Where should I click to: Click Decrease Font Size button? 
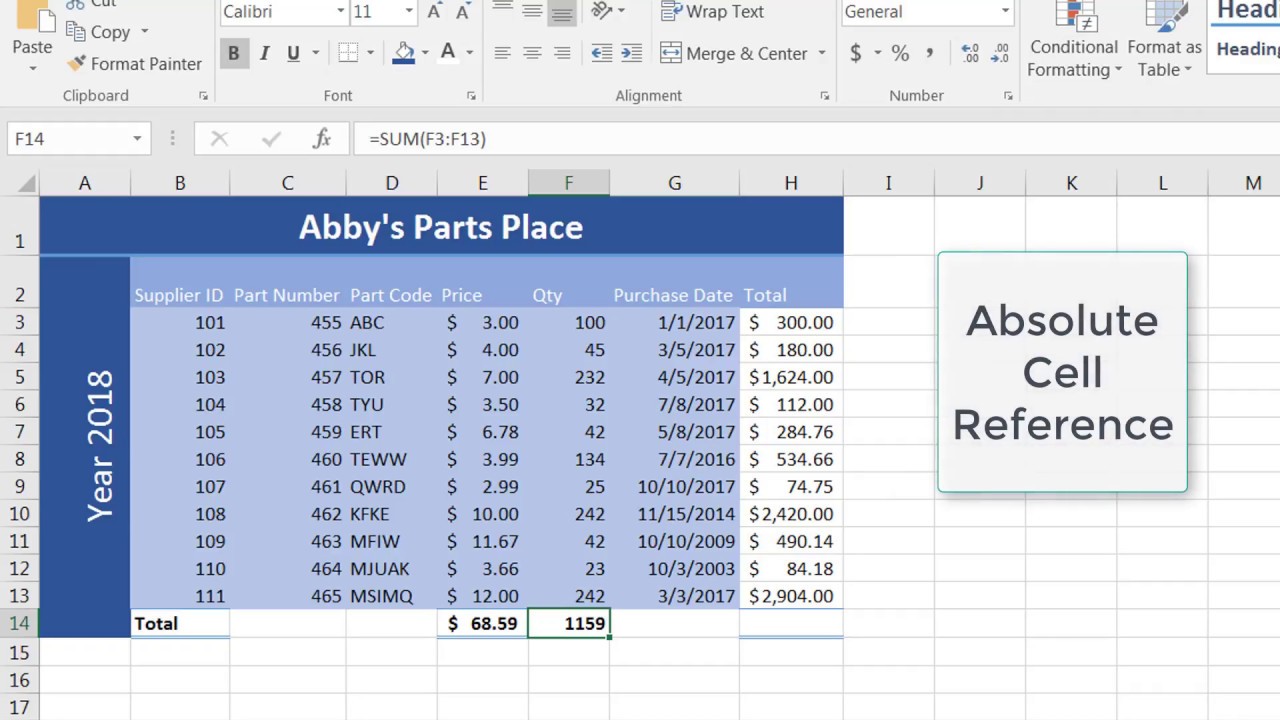pos(461,12)
